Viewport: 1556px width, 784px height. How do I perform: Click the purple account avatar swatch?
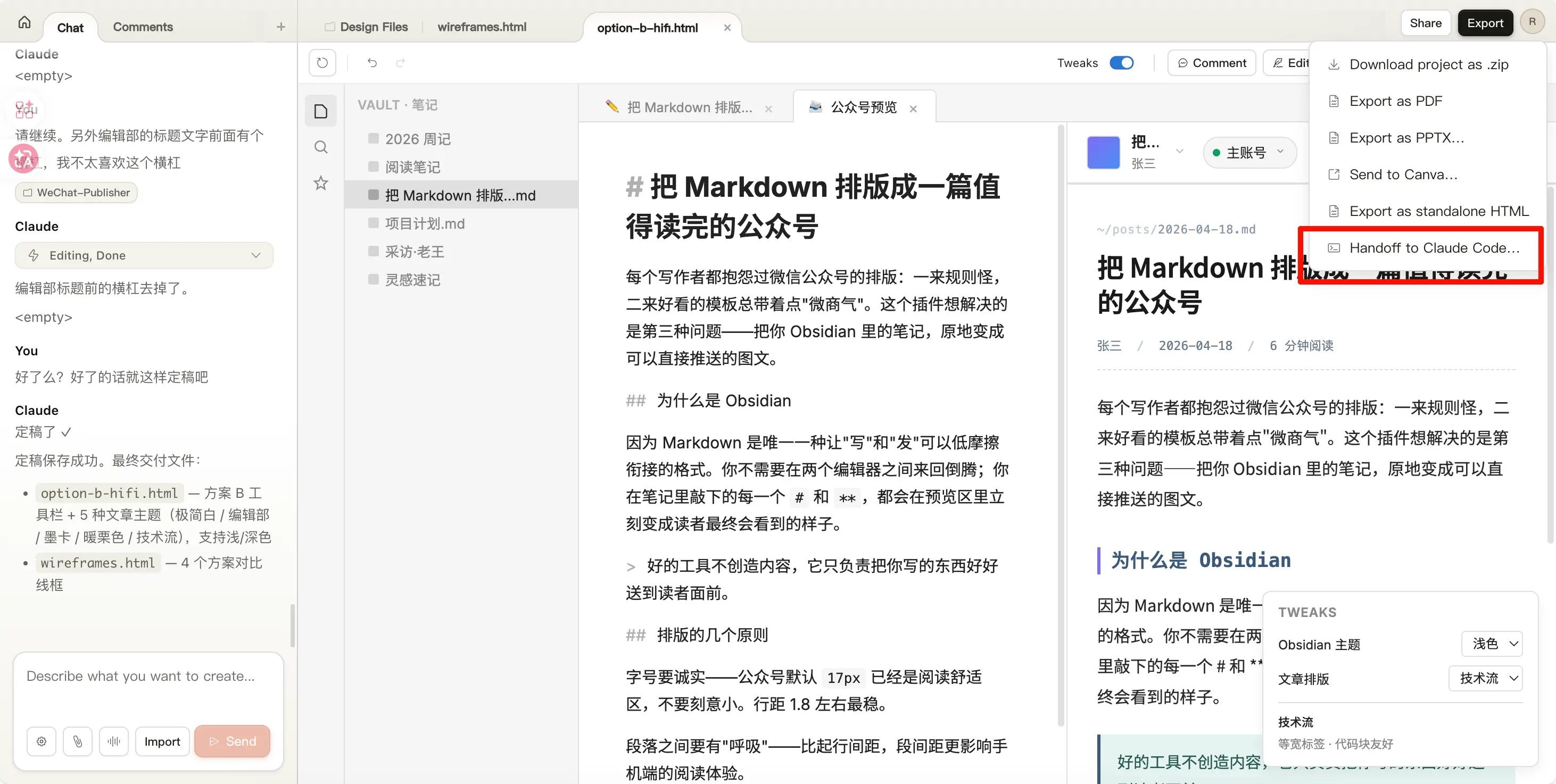point(1103,152)
